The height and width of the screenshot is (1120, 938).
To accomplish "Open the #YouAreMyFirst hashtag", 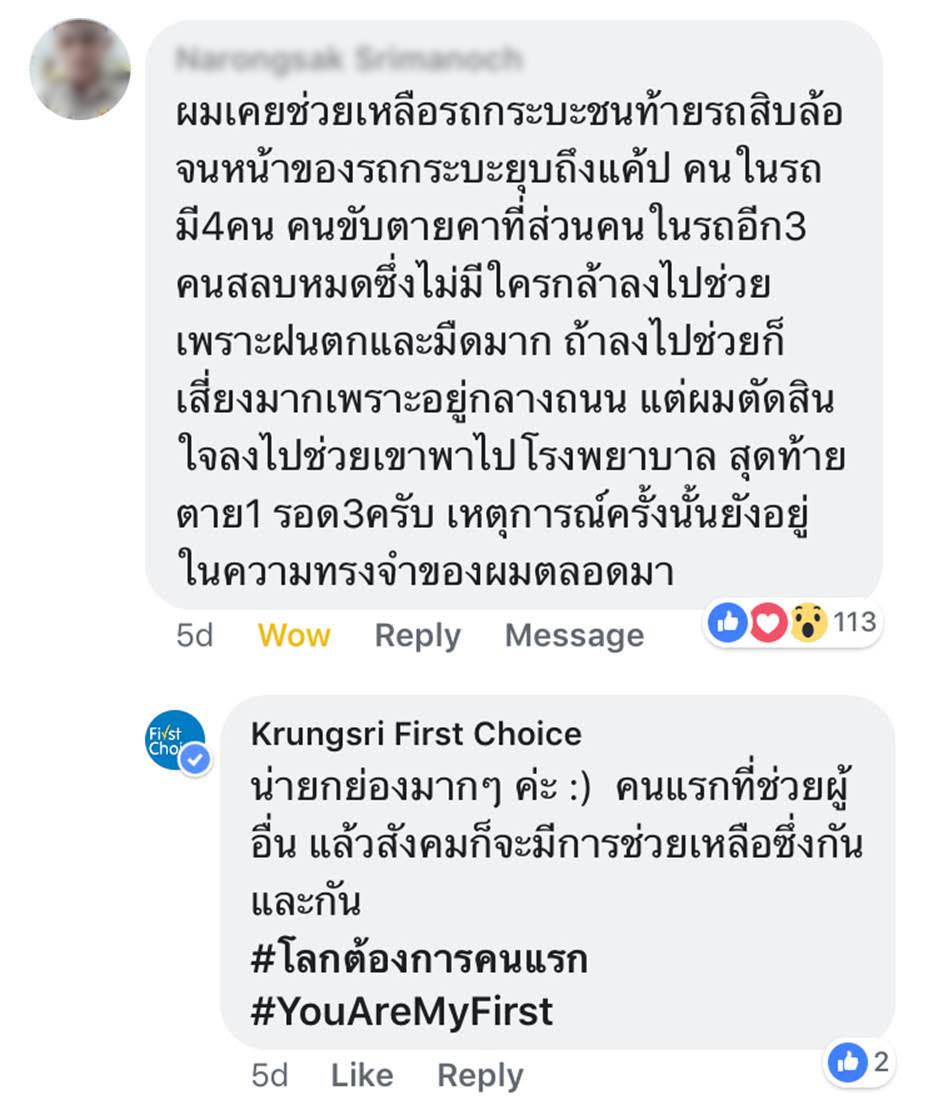I will pos(401,1012).
